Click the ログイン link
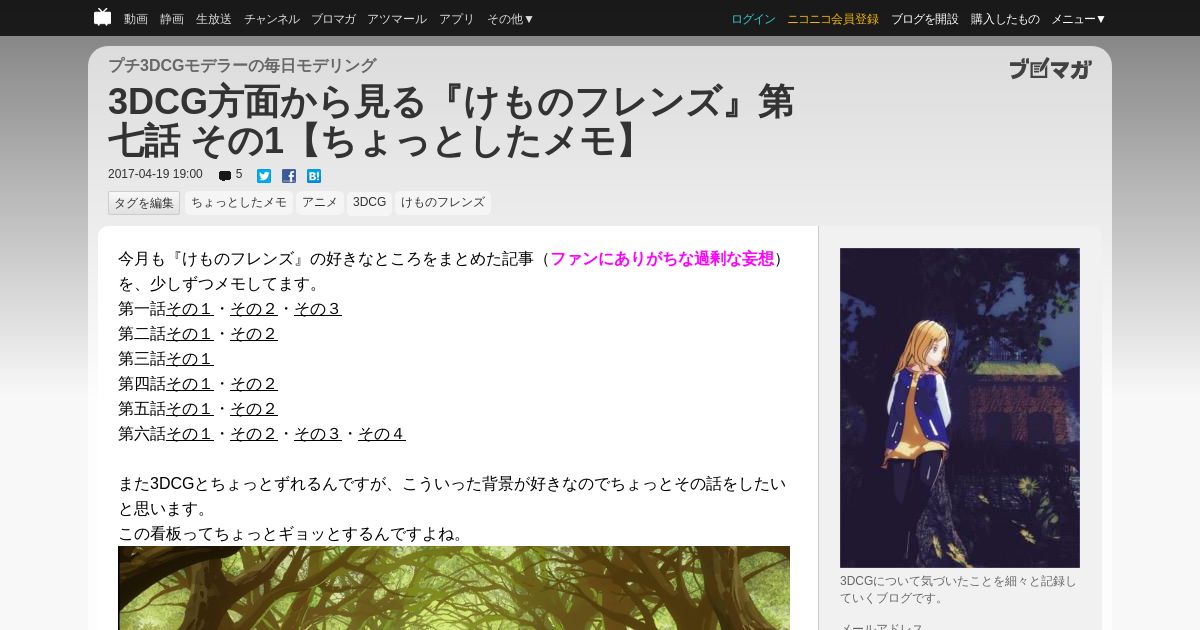 (x=753, y=19)
